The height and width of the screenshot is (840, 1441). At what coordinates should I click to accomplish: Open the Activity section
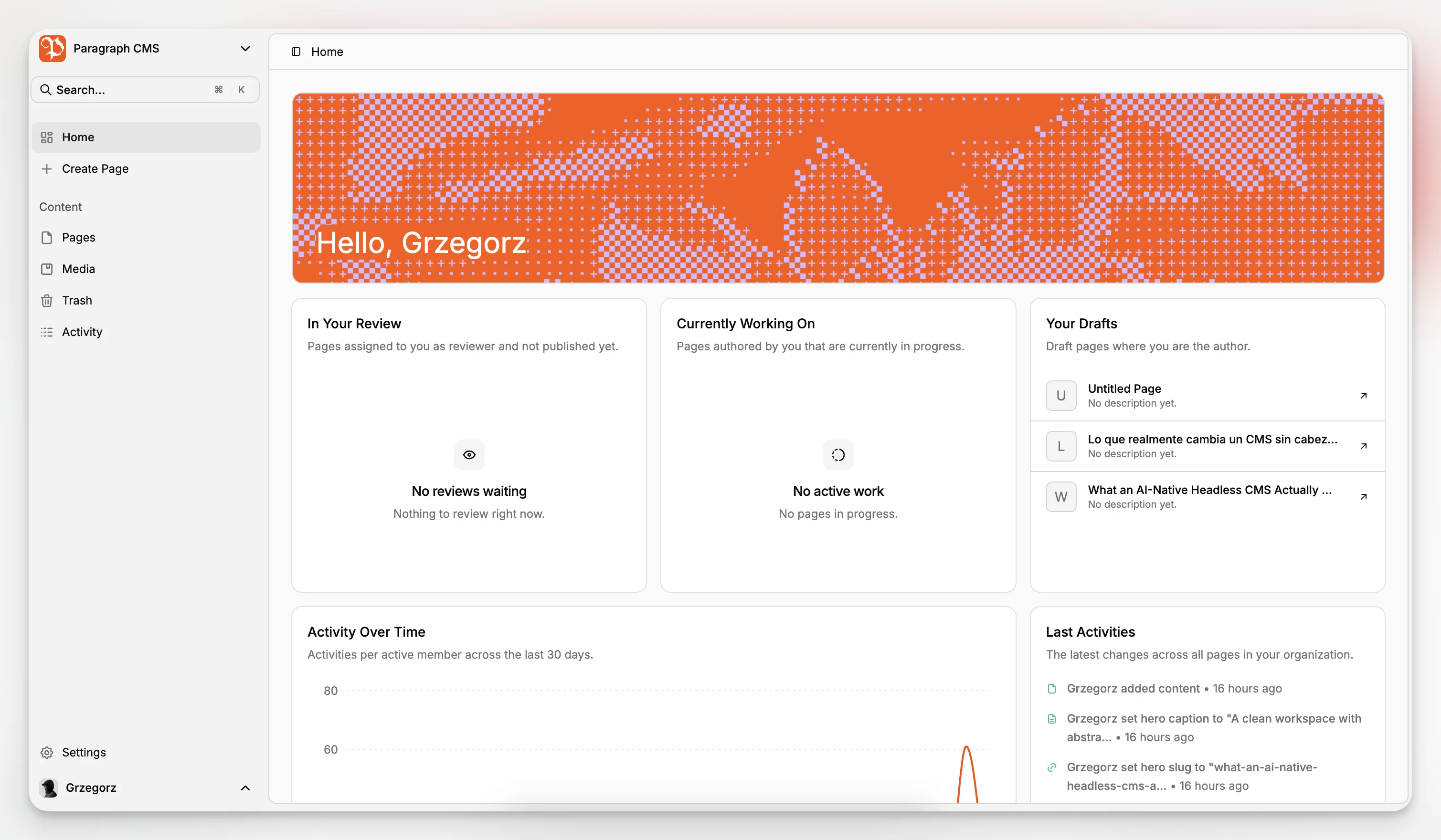[x=146, y=331]
